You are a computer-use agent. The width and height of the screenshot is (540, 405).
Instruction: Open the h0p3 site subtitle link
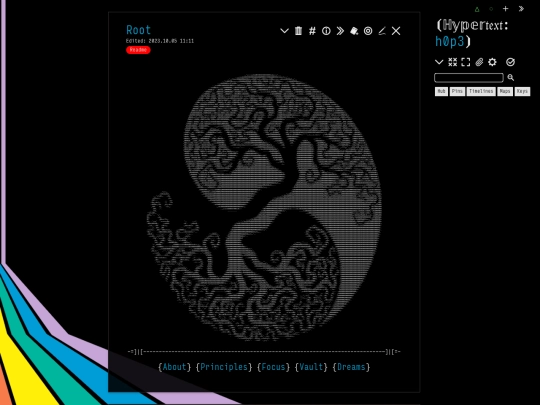point(449,42)
